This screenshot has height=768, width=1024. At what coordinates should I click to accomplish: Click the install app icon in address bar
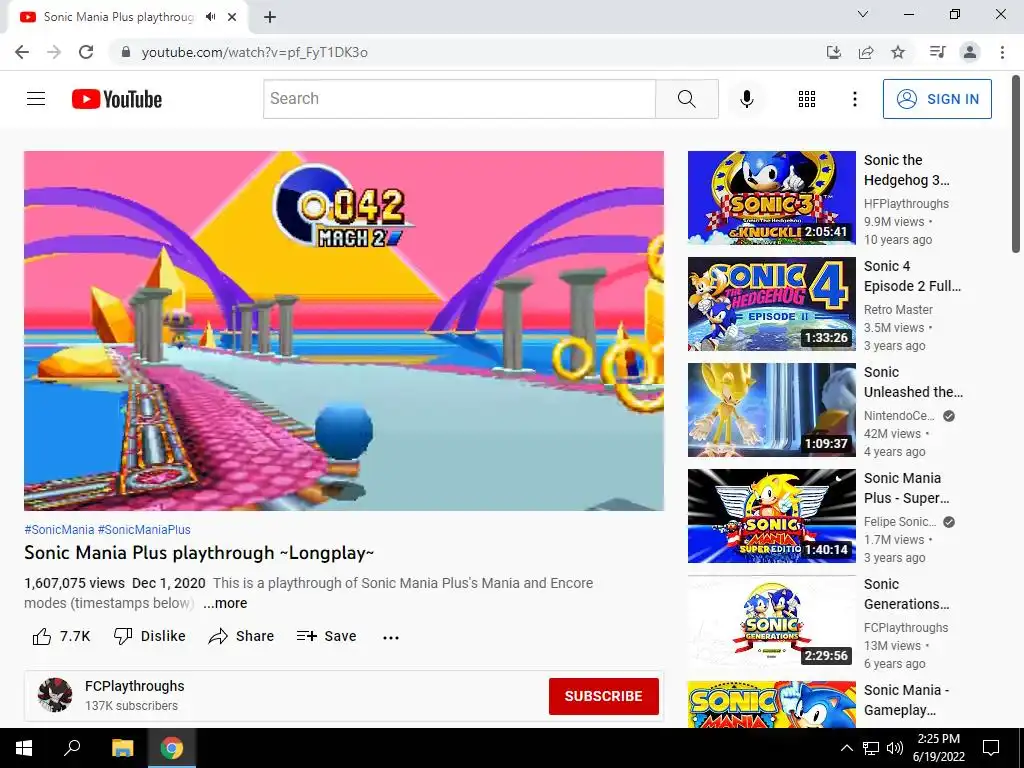pos(833,52)
